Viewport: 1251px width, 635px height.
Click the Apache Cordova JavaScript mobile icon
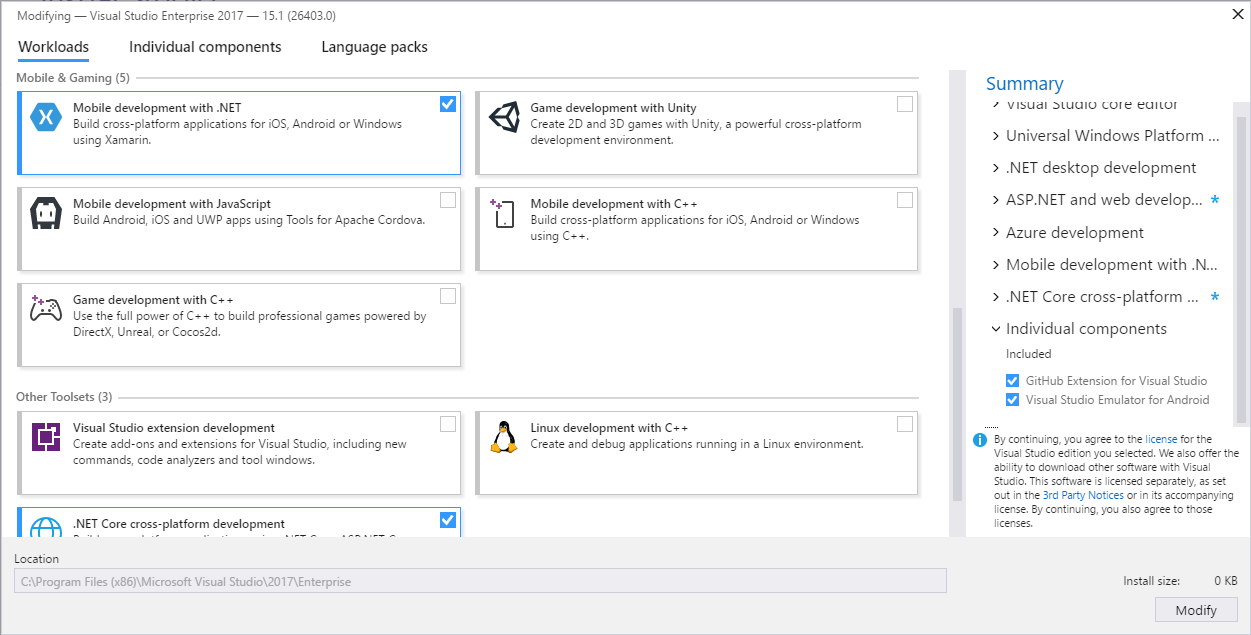click(46, 213)
